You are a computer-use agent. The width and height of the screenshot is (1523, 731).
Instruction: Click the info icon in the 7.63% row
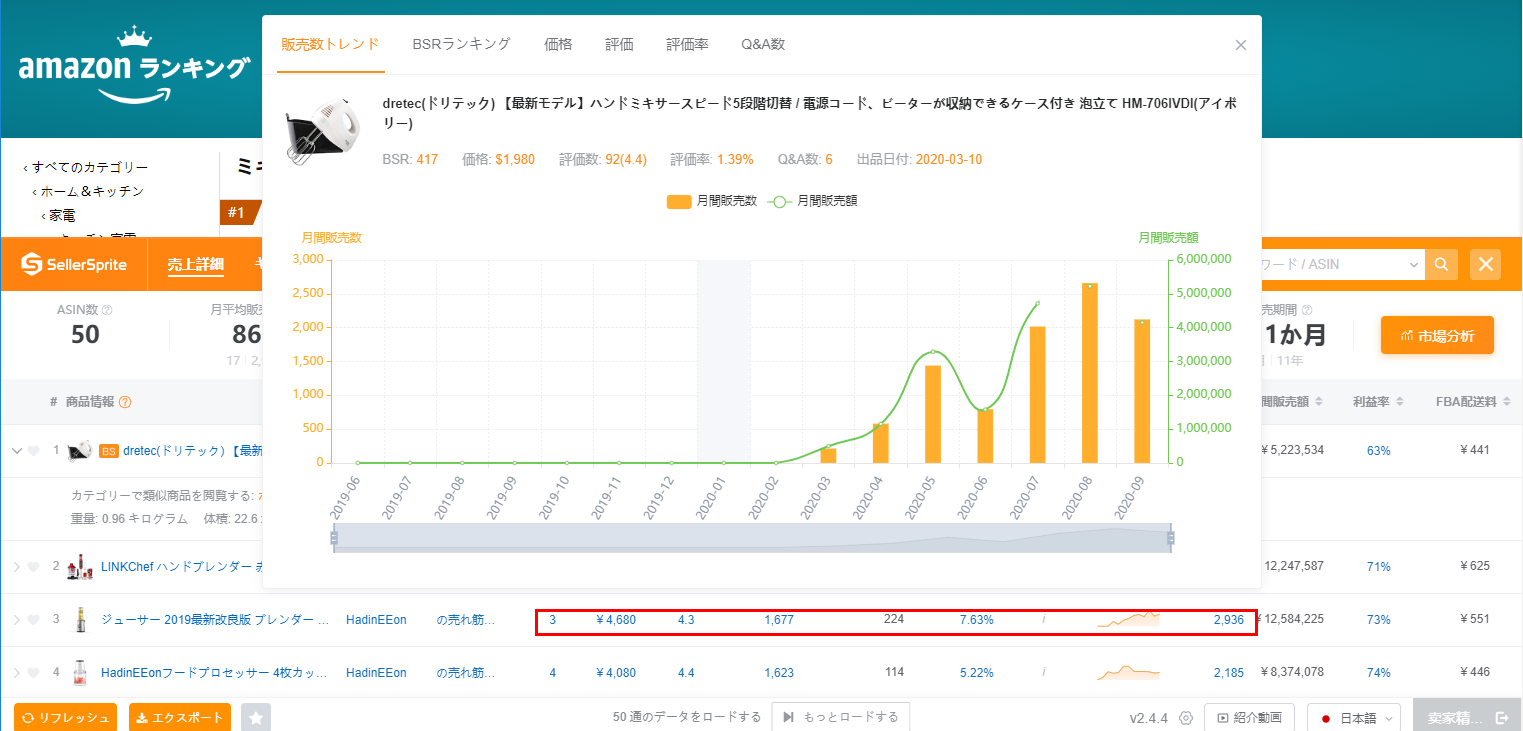pyautogui.click(x=1043, y=620)
